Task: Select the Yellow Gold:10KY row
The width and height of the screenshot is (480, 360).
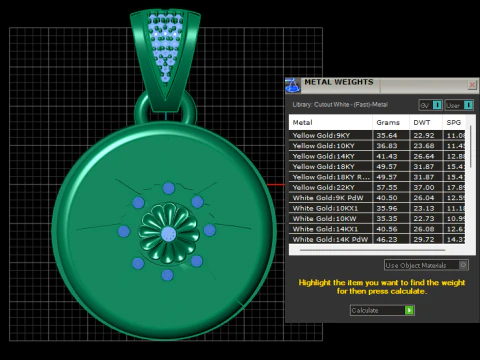Action: tap(377, 146)
